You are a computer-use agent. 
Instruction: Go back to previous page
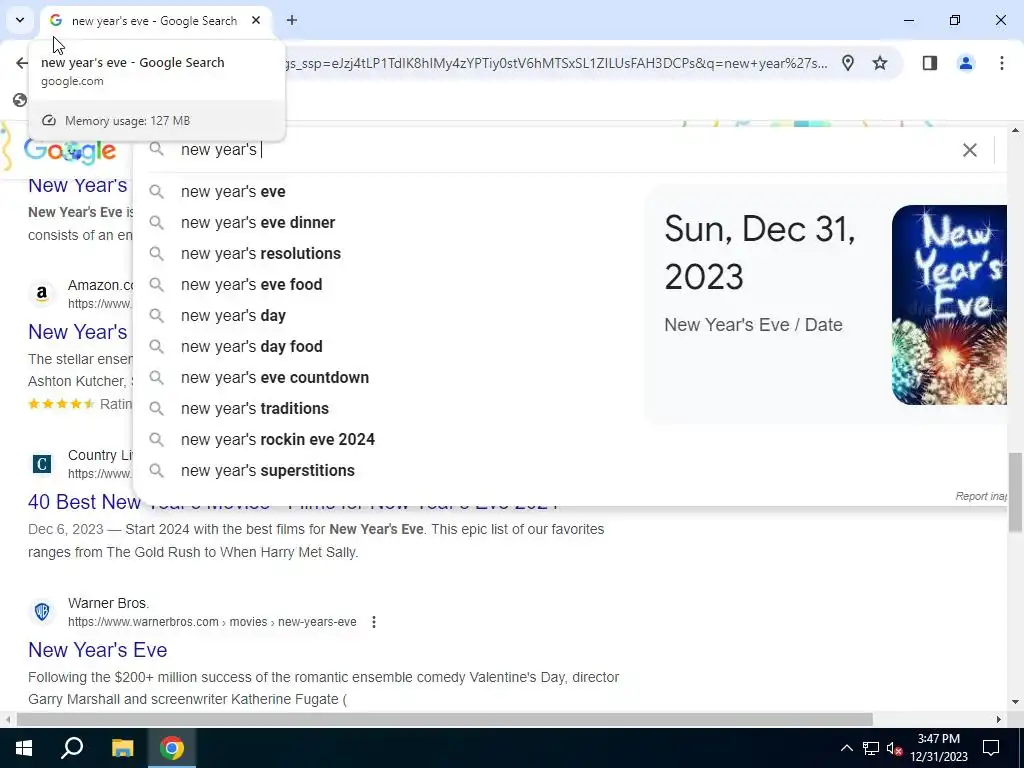click(x=22, y=63)
